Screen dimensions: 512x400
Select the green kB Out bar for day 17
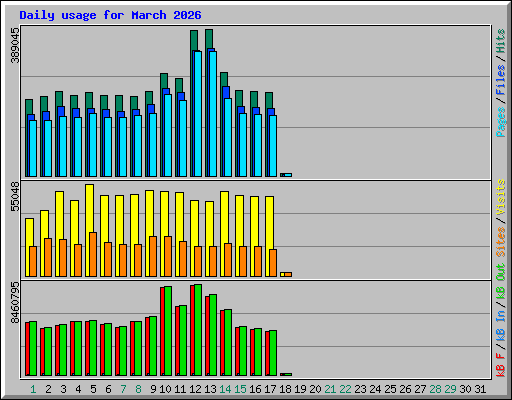tap(273, 353)
